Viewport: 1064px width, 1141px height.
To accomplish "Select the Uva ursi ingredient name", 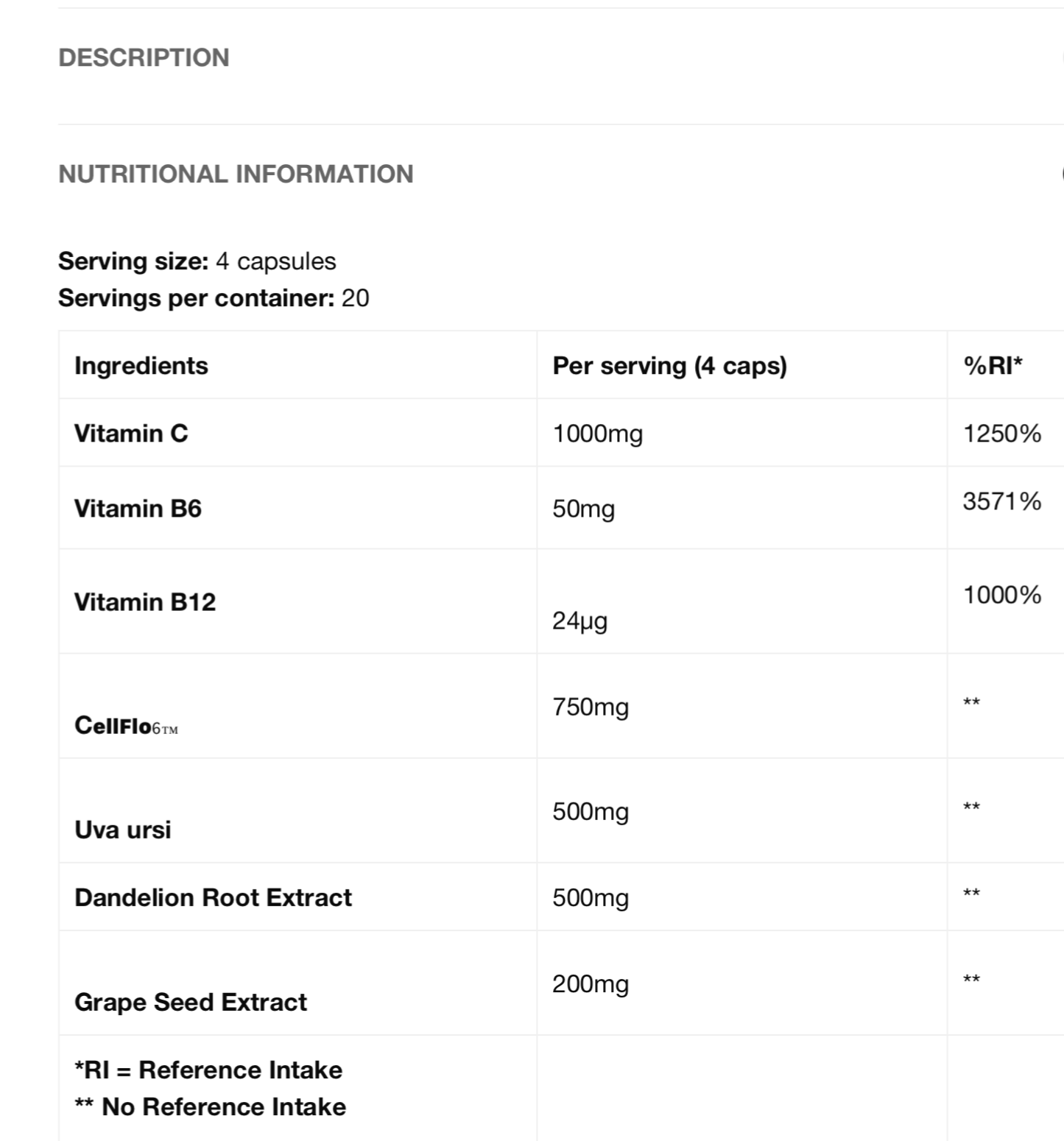I will click(x=123, y=830).
